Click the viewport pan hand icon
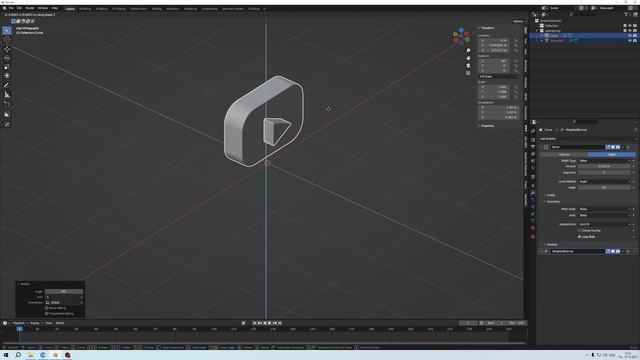 (468, 58)
